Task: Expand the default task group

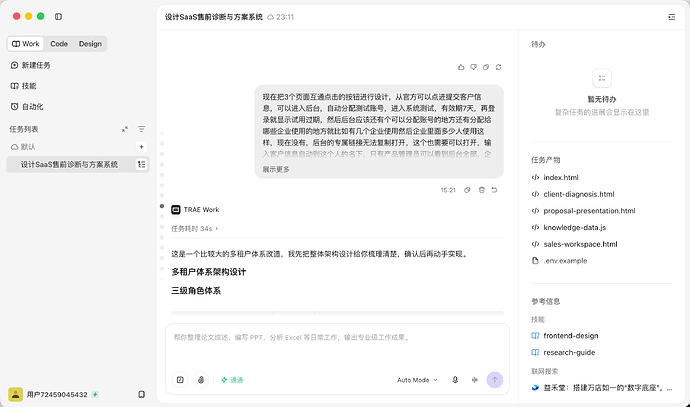Action: click(x=23, y=147)
